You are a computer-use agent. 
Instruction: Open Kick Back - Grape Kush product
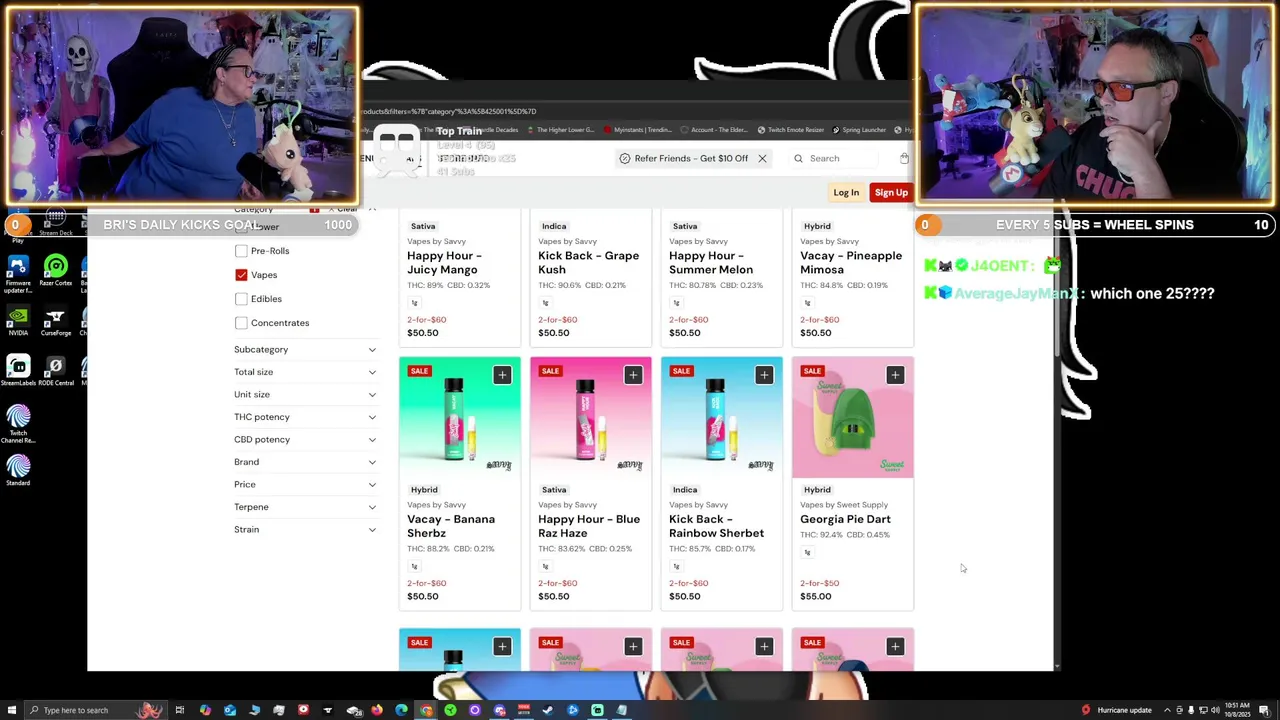588,263
